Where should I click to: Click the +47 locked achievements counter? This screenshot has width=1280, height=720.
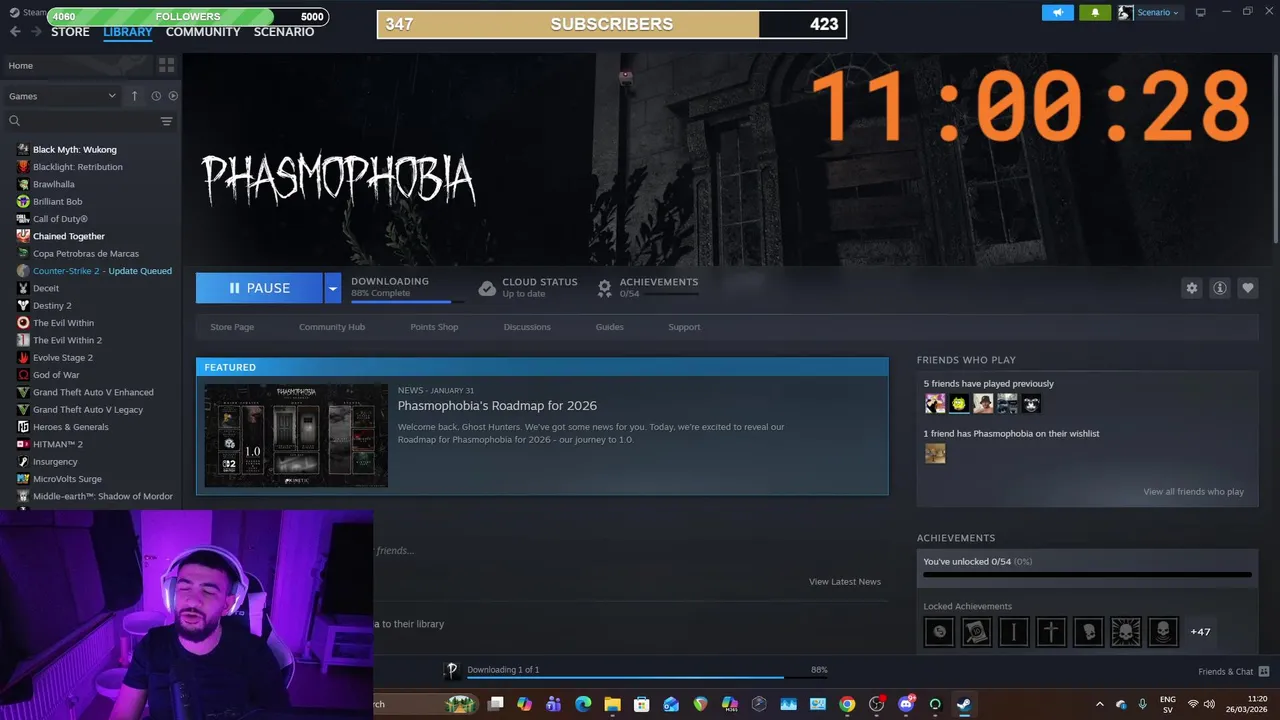tap(1200, 632)
